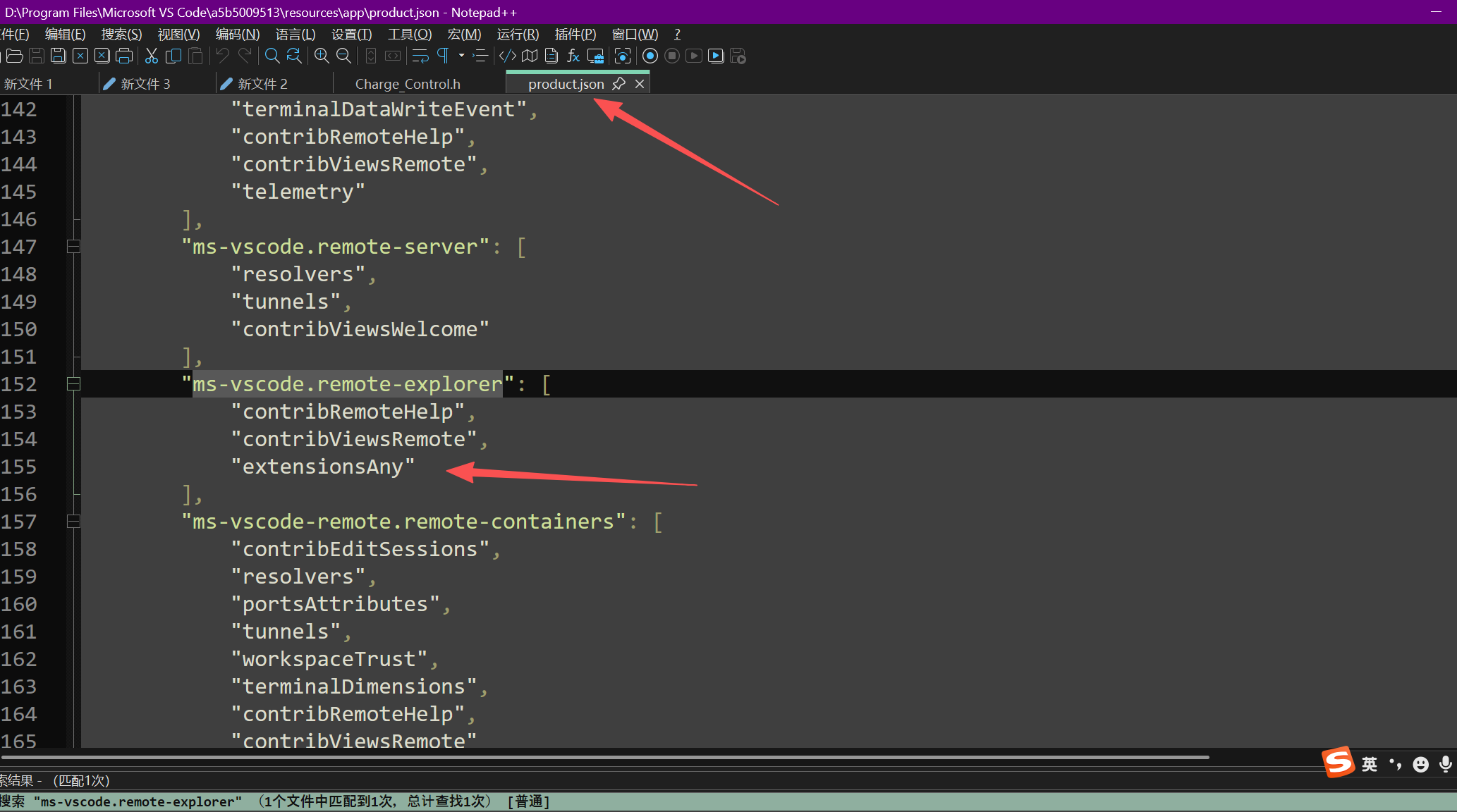This screenshot has height=812, width=1457.
Task: Open the Function List fx icon
Action: [573, 56]
